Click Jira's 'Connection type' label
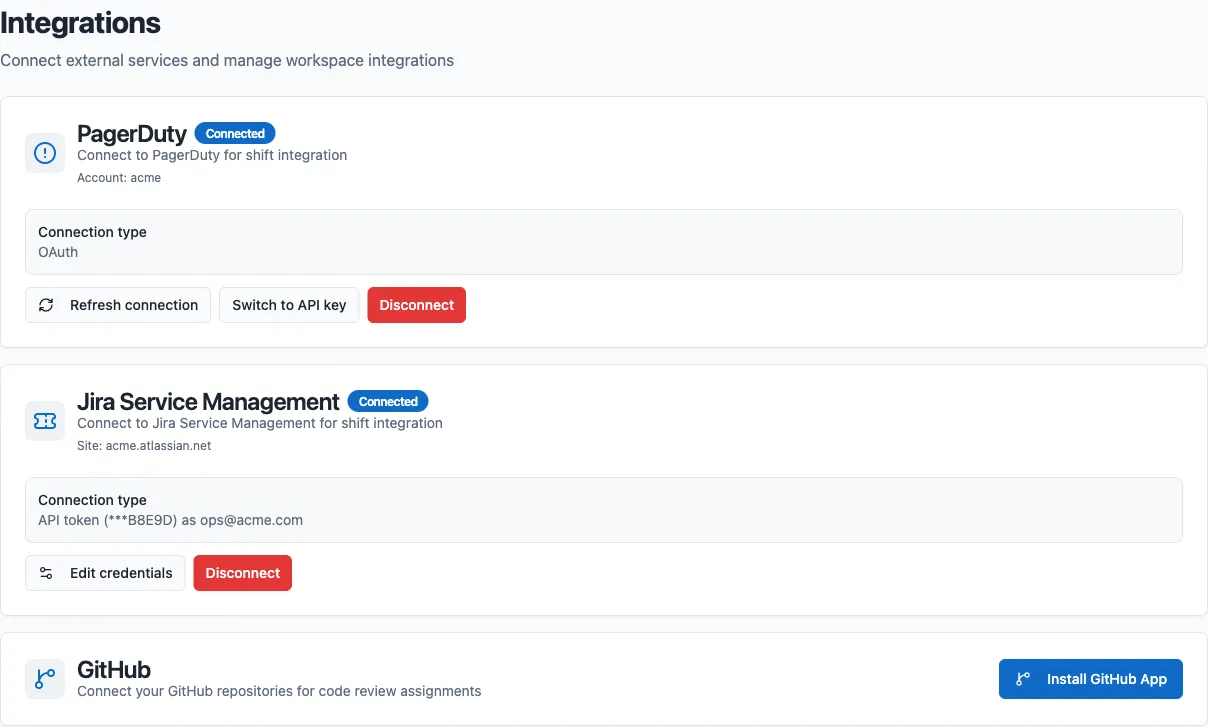 [92, 500]
